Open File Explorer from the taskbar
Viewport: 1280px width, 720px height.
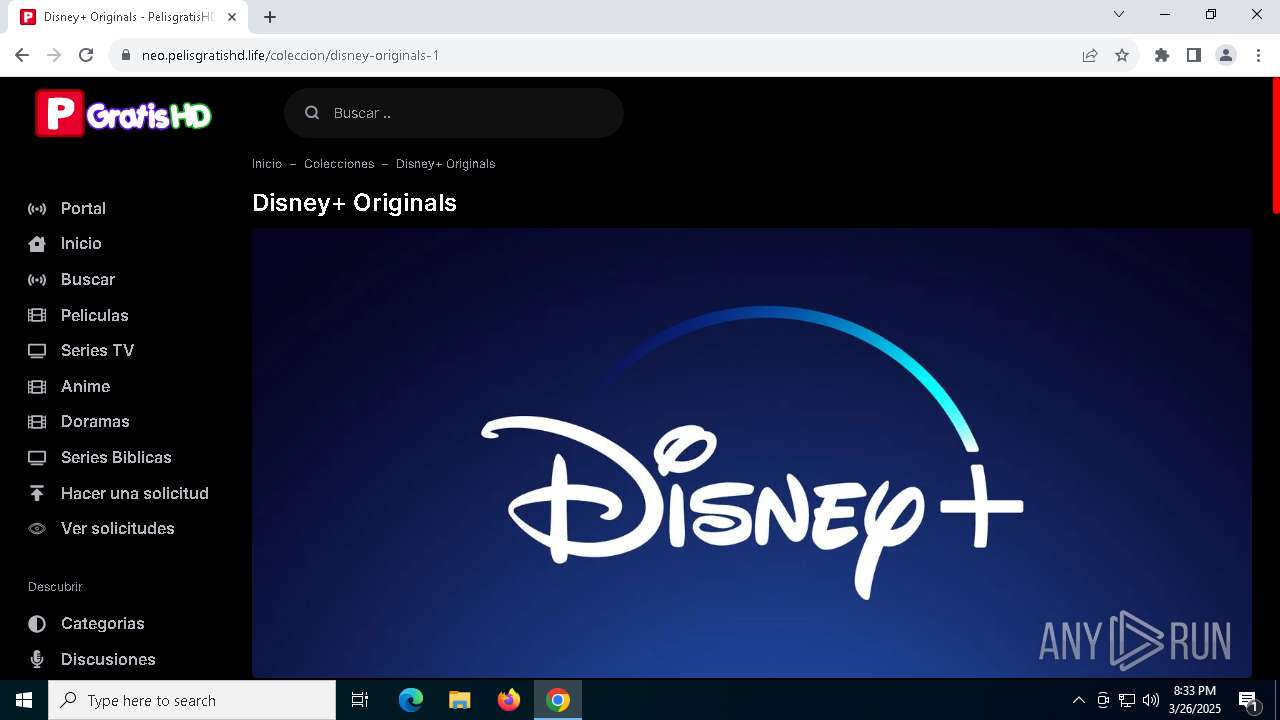click(460, 700)
